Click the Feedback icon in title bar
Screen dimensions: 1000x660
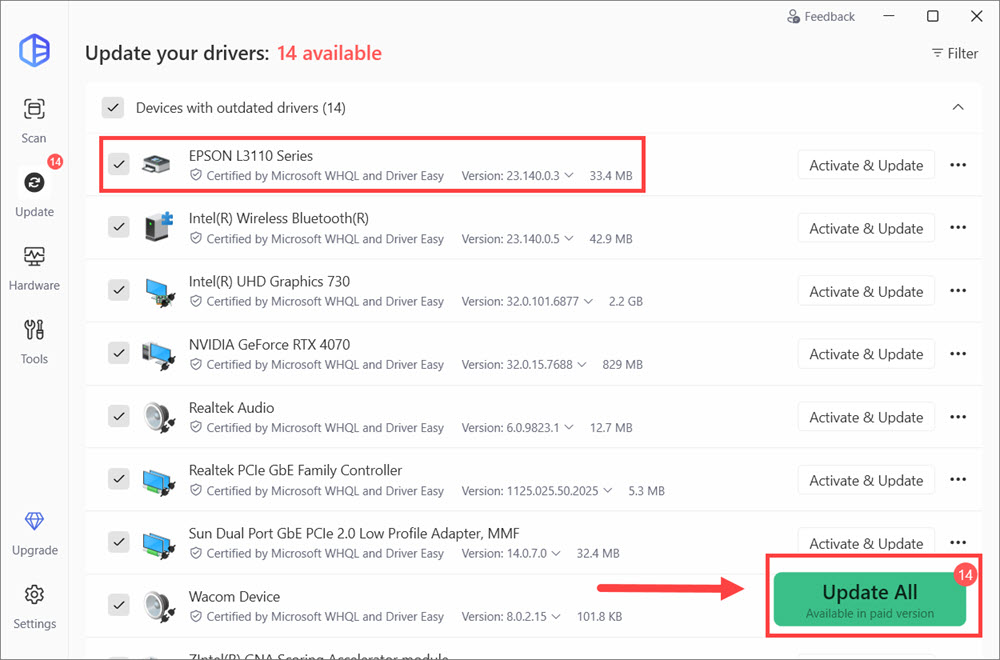794,17
